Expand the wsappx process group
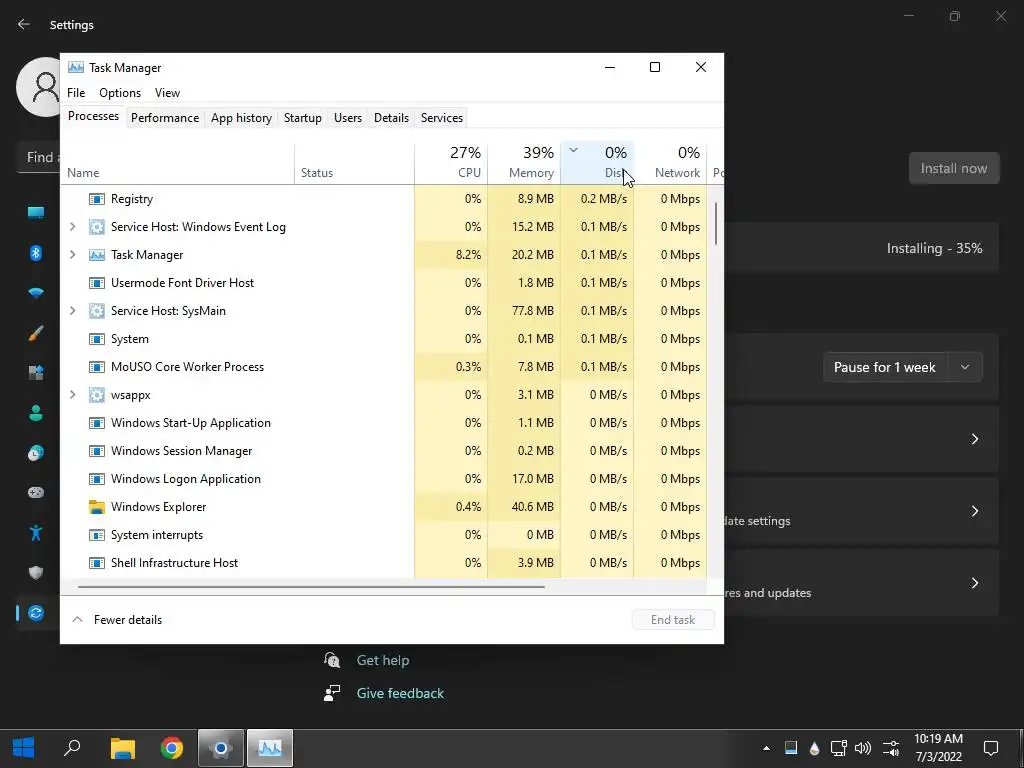Viewport: 1024px width, 768px height. click(x=72, y=395)
